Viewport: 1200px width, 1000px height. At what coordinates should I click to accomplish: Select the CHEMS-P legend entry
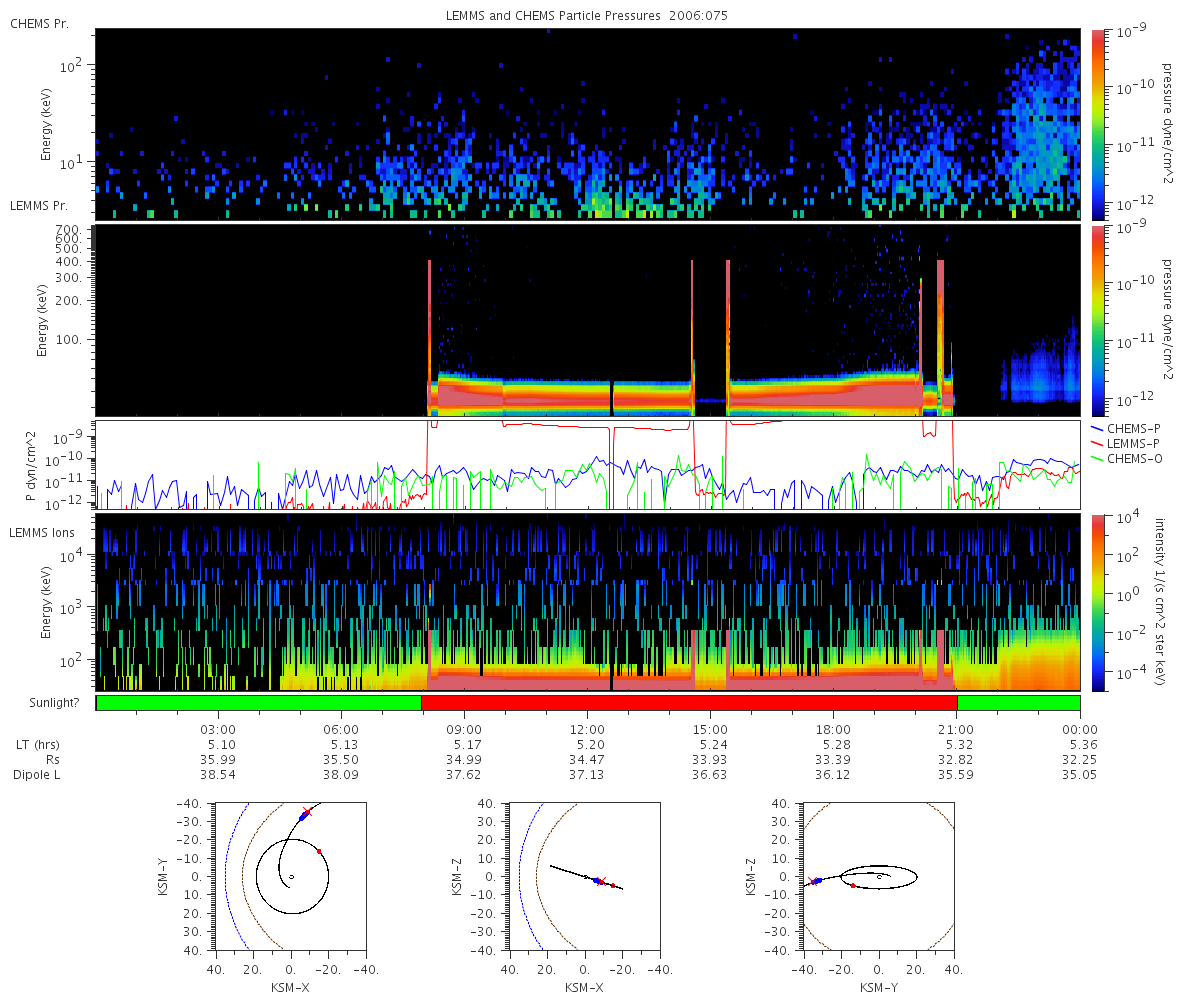pyautogui.click(x=1130, y=427)
